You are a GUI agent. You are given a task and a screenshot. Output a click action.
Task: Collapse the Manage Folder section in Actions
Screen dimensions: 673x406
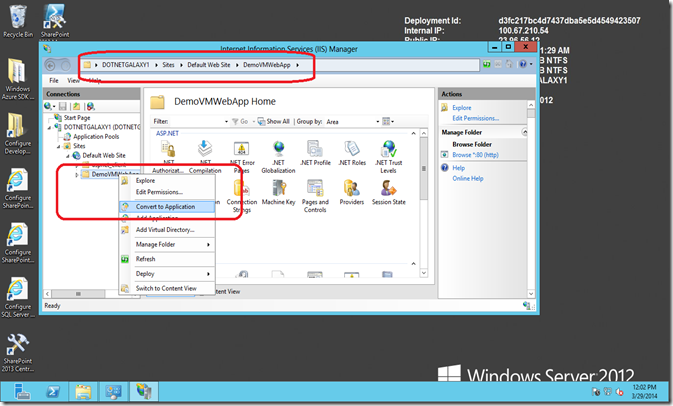pyautogui.click(x=524, y=132)
